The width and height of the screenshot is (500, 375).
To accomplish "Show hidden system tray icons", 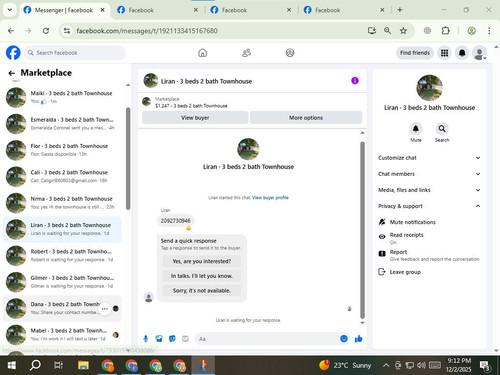I will pyautogui.click(x=386, y=365).
